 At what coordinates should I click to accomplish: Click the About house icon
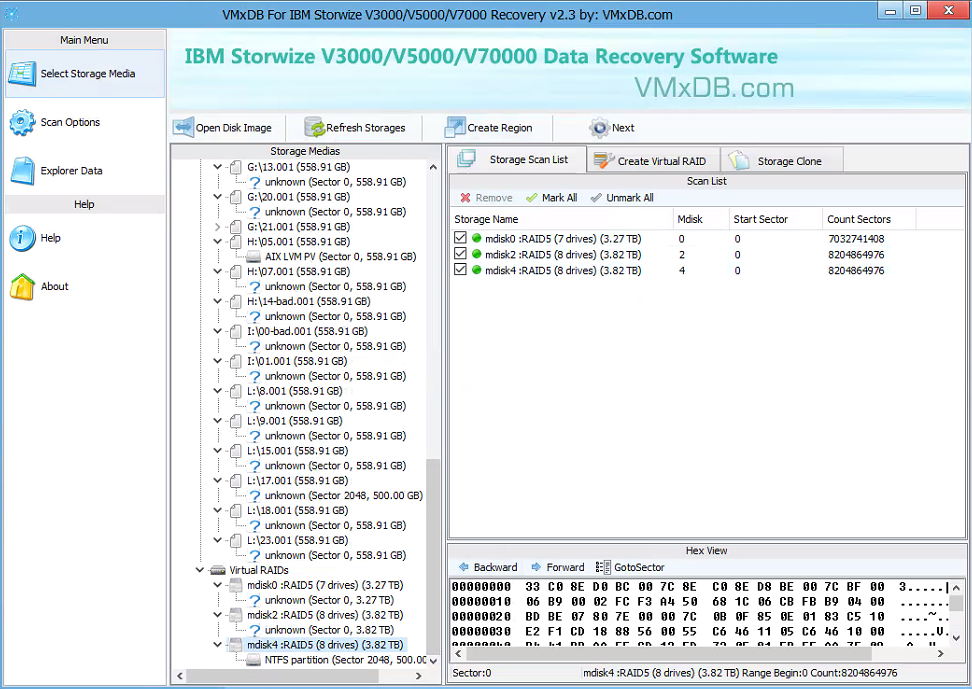[x=22, y=287]
